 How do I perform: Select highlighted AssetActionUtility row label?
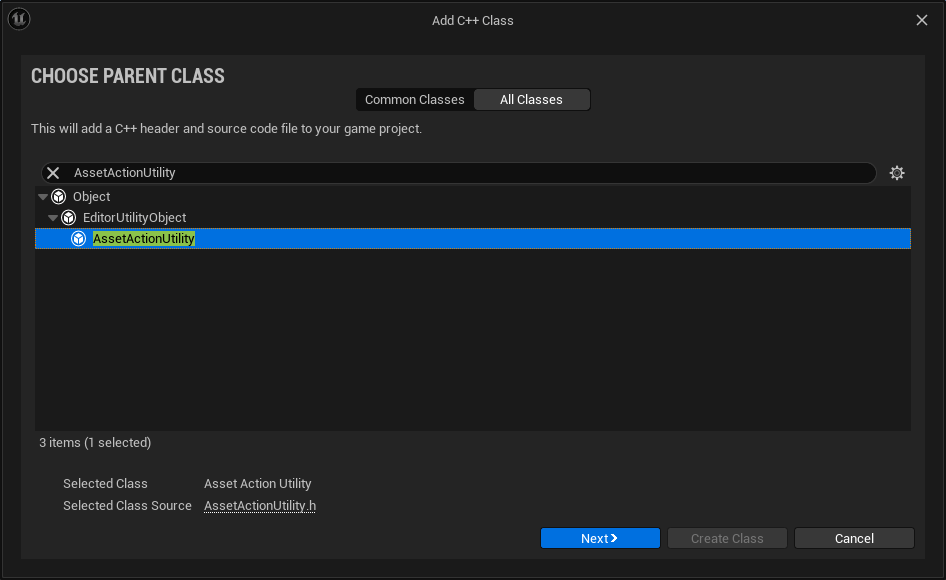point(144,239)
